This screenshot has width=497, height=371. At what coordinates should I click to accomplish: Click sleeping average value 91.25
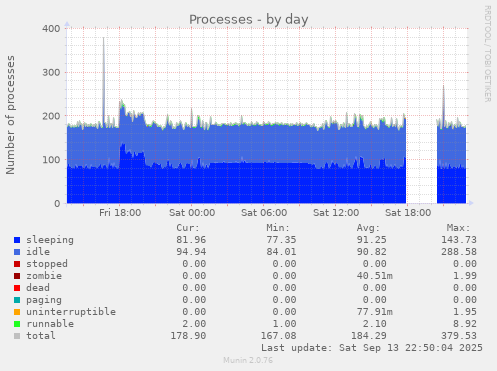click(x=372, y=240)
